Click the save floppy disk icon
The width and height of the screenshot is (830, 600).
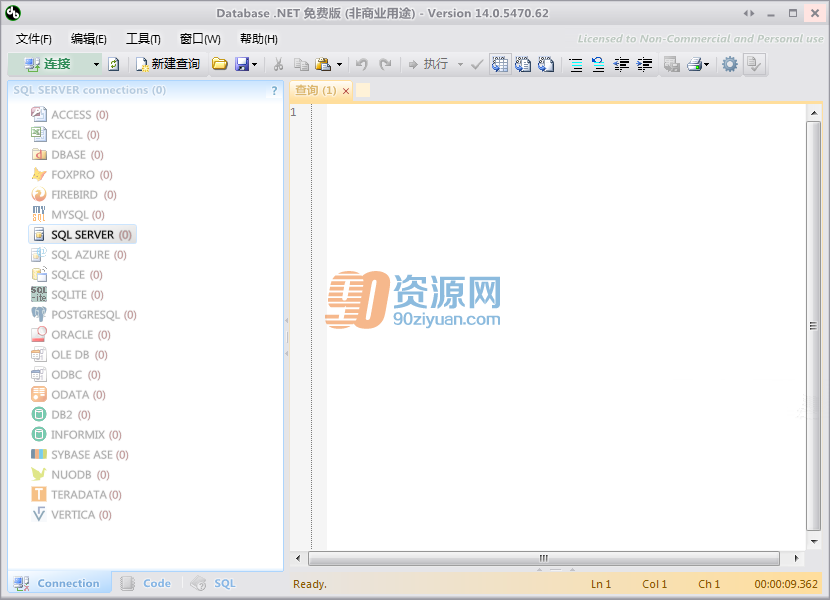[x=242, y=64]
